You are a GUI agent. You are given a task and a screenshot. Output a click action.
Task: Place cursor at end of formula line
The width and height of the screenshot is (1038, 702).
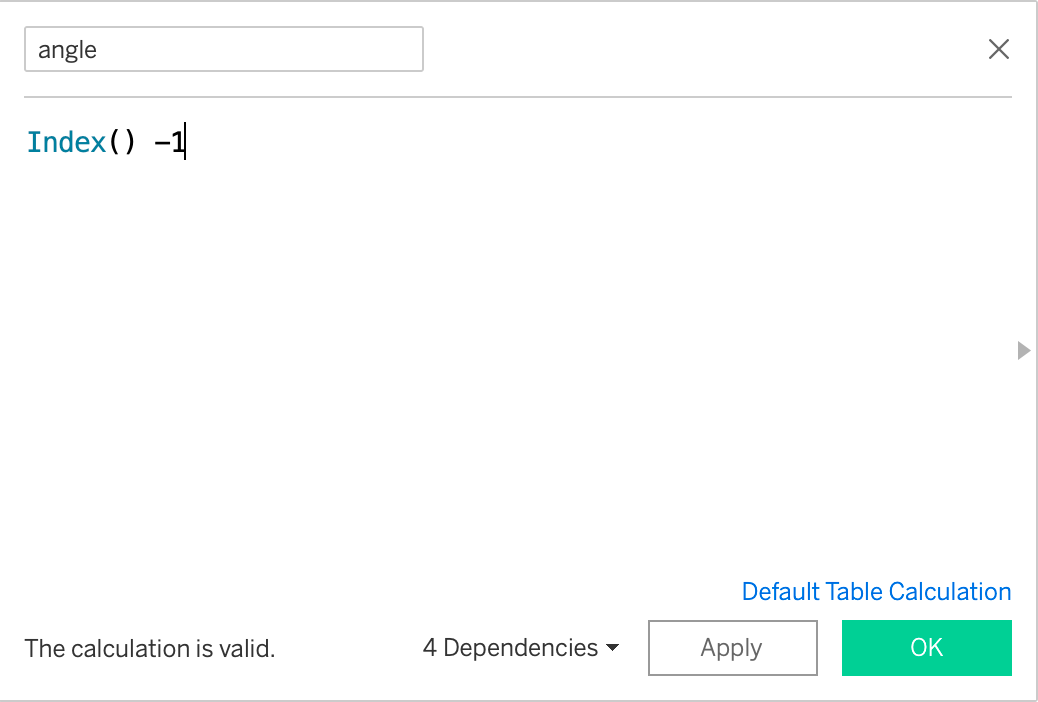click(186, 143)
